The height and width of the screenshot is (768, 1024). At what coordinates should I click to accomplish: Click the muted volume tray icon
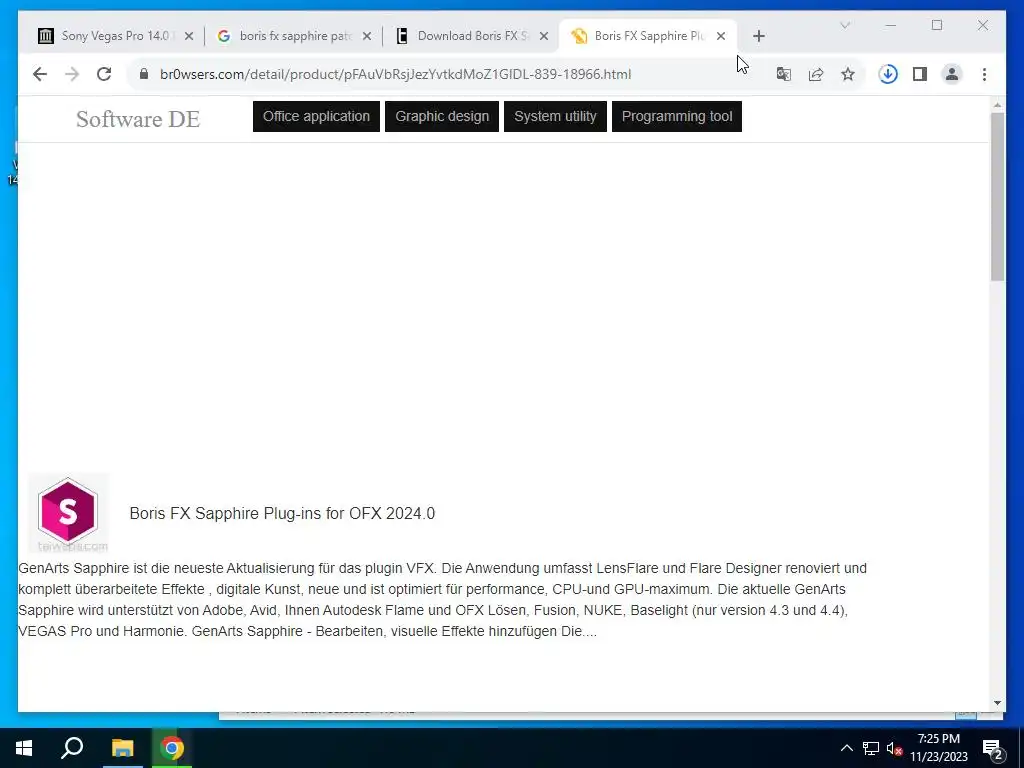tap(894, 748)
